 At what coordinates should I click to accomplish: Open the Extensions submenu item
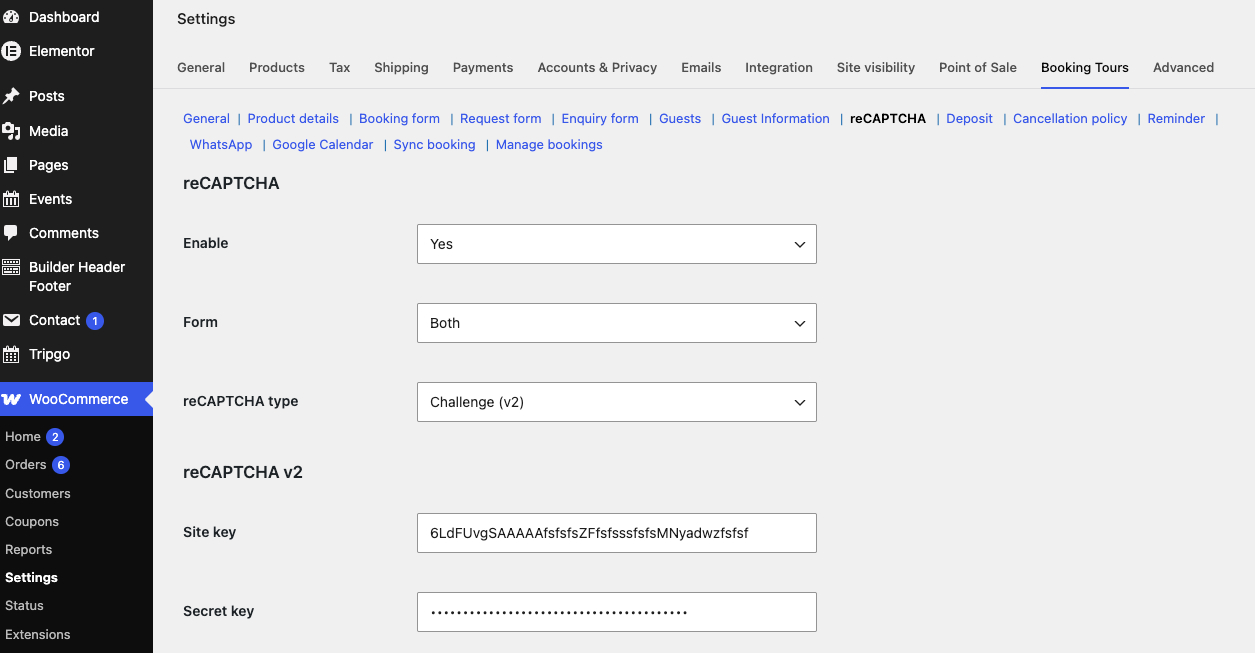coord(38,634)
